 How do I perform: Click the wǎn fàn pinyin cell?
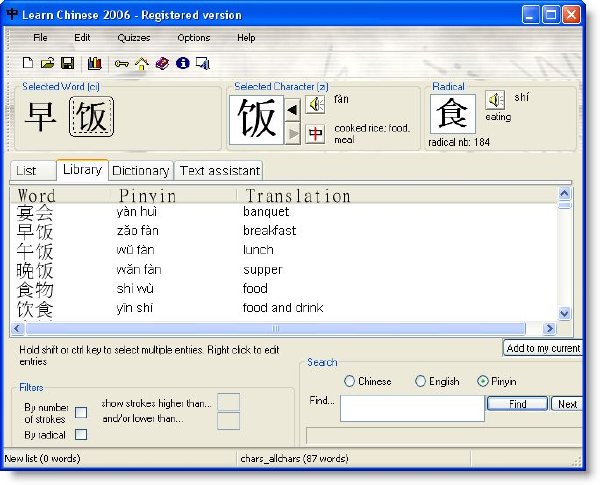(139, 270)
